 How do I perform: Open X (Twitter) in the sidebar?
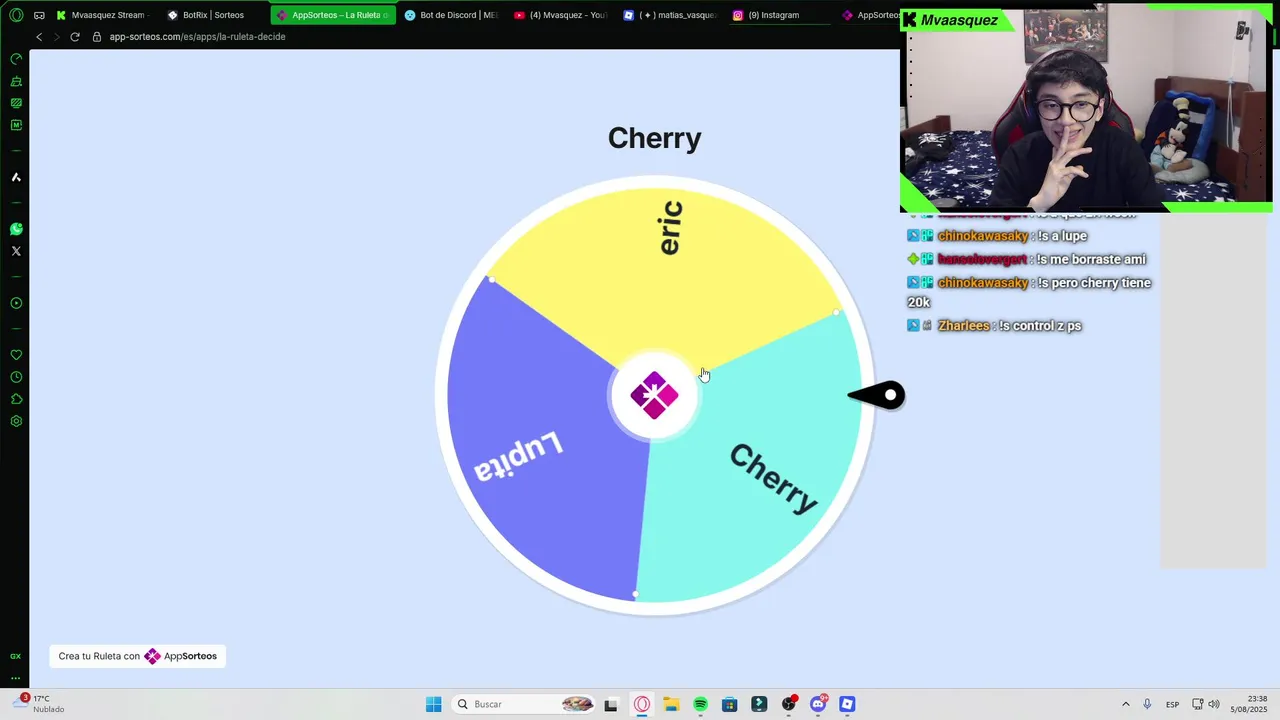pyautogui.click(x=16, y=251)
